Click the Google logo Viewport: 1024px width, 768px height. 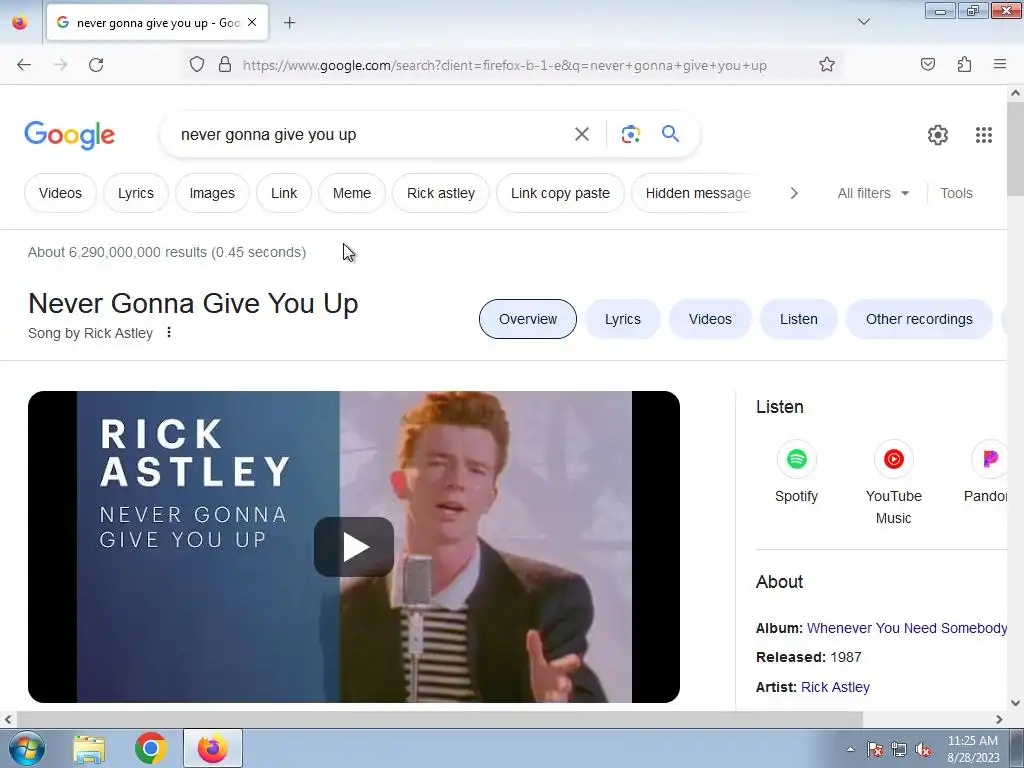click(x=69, y=135)
